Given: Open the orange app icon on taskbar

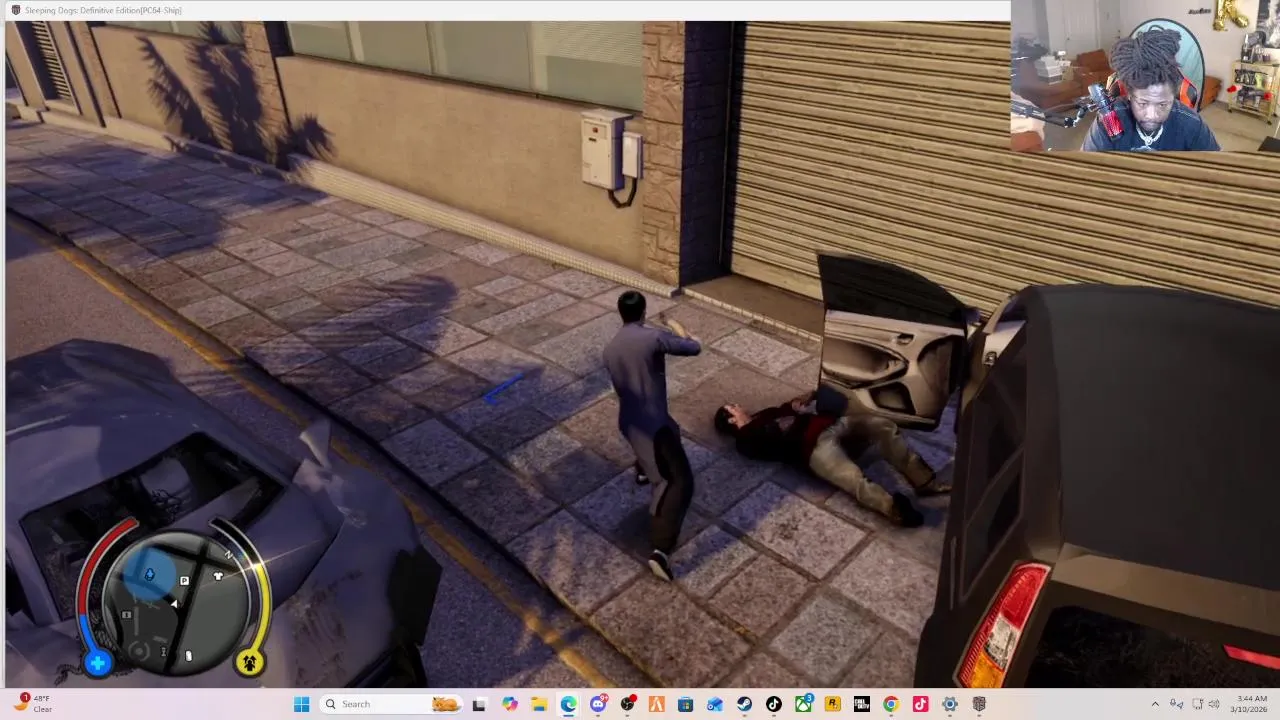Looking at the screenshot, I should tap(656, 704).
